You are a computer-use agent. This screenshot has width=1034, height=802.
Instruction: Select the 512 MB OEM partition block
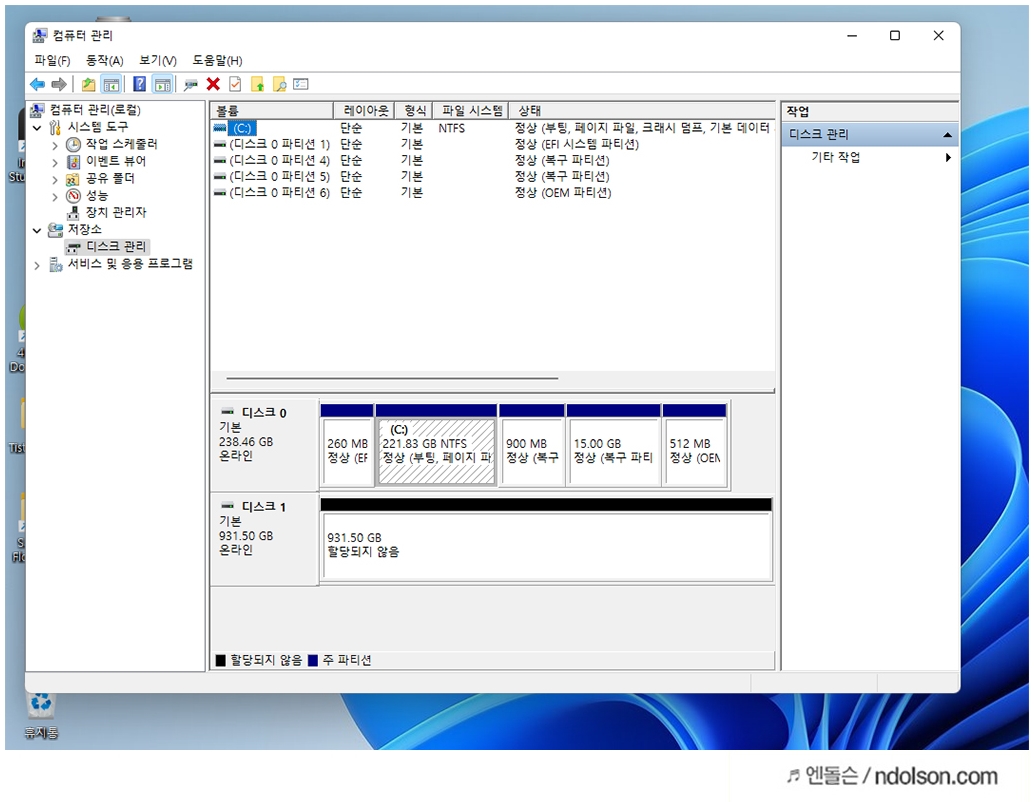tap(695, 446)
